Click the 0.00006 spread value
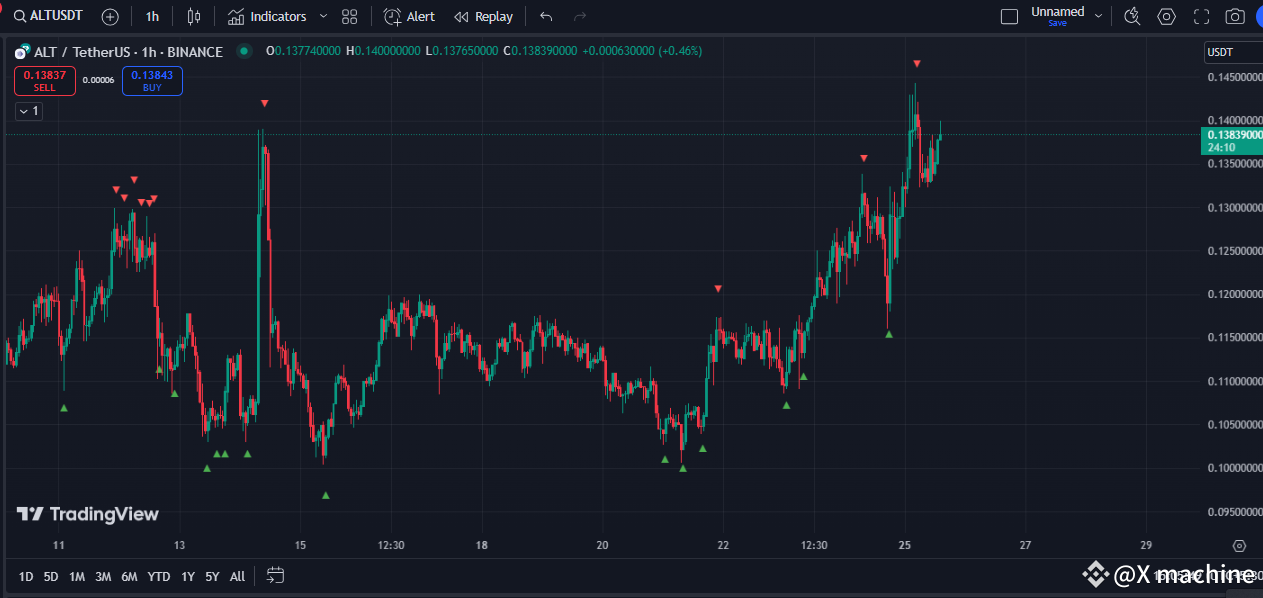This screenshot has width=1263, height=598. pos(98,81)
